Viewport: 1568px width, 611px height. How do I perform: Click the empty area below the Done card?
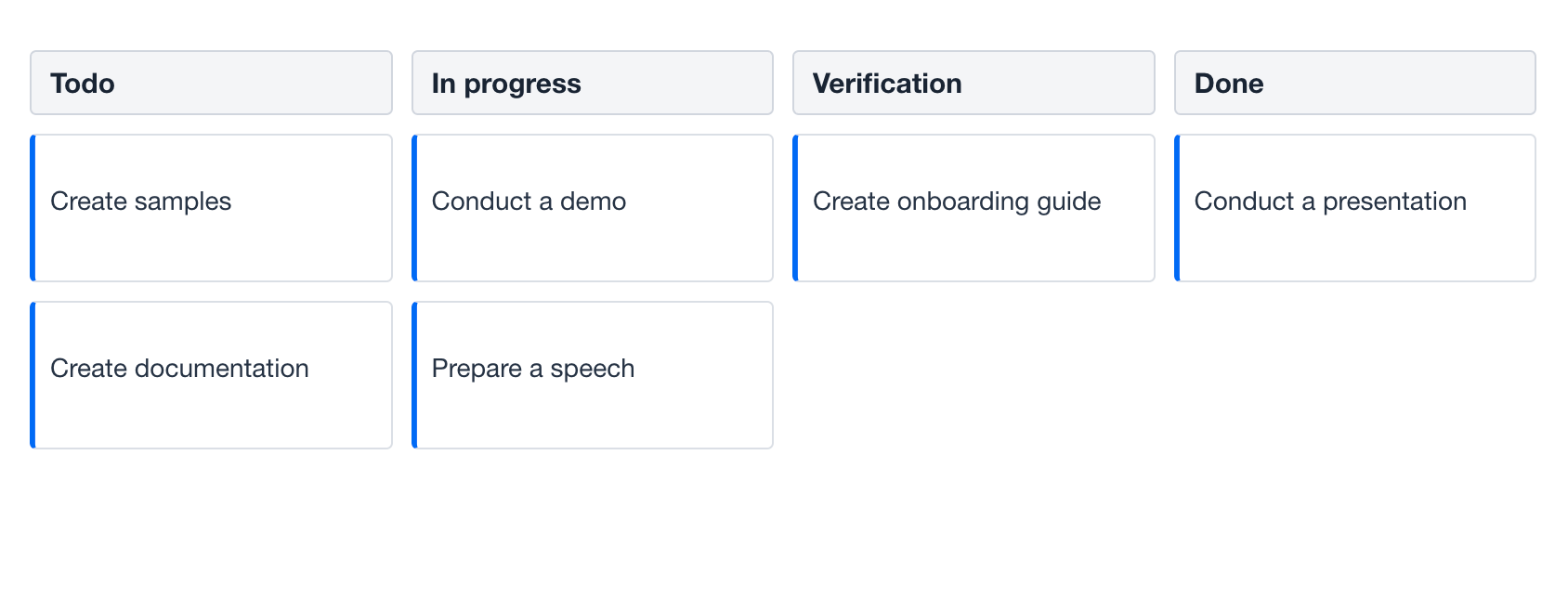1354,371
